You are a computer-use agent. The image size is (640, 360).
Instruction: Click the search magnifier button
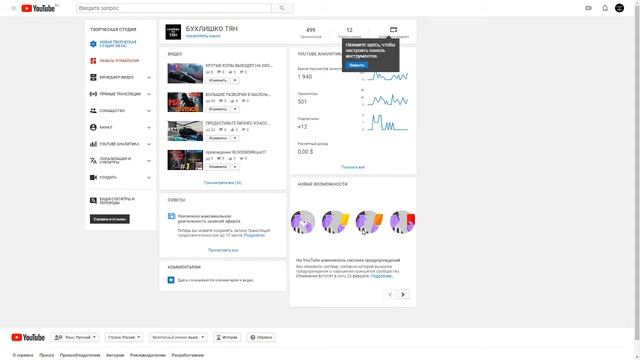282,8
